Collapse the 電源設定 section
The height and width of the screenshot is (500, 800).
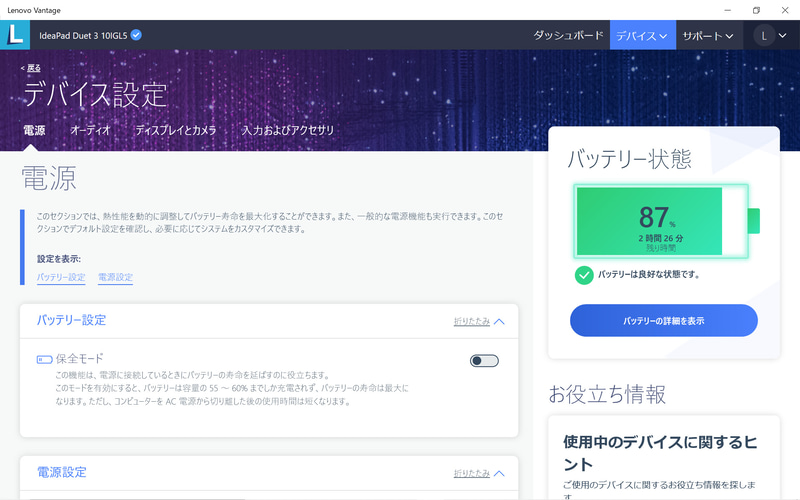coord(479,473)
